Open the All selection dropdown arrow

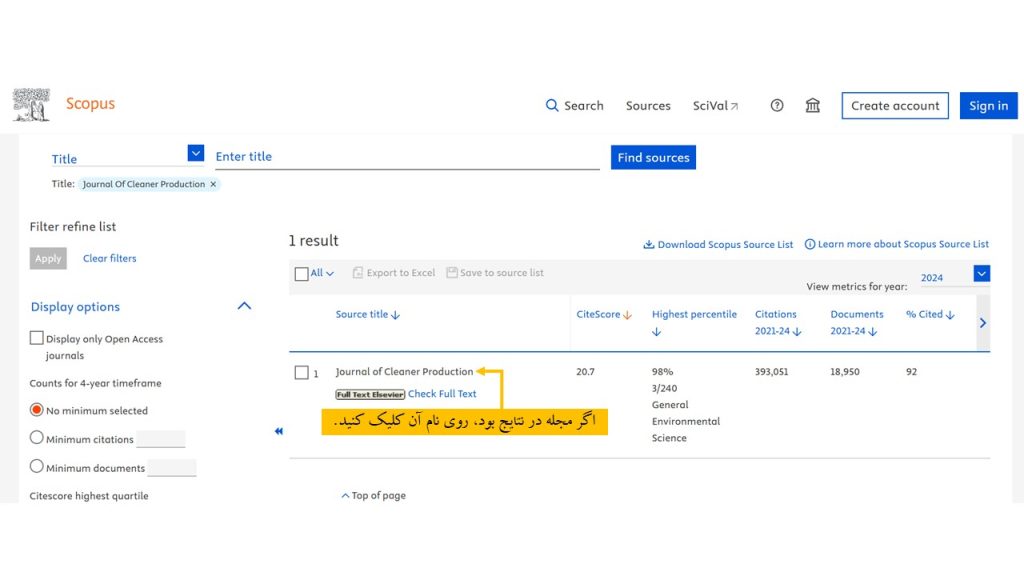click(x=330, y=274)
